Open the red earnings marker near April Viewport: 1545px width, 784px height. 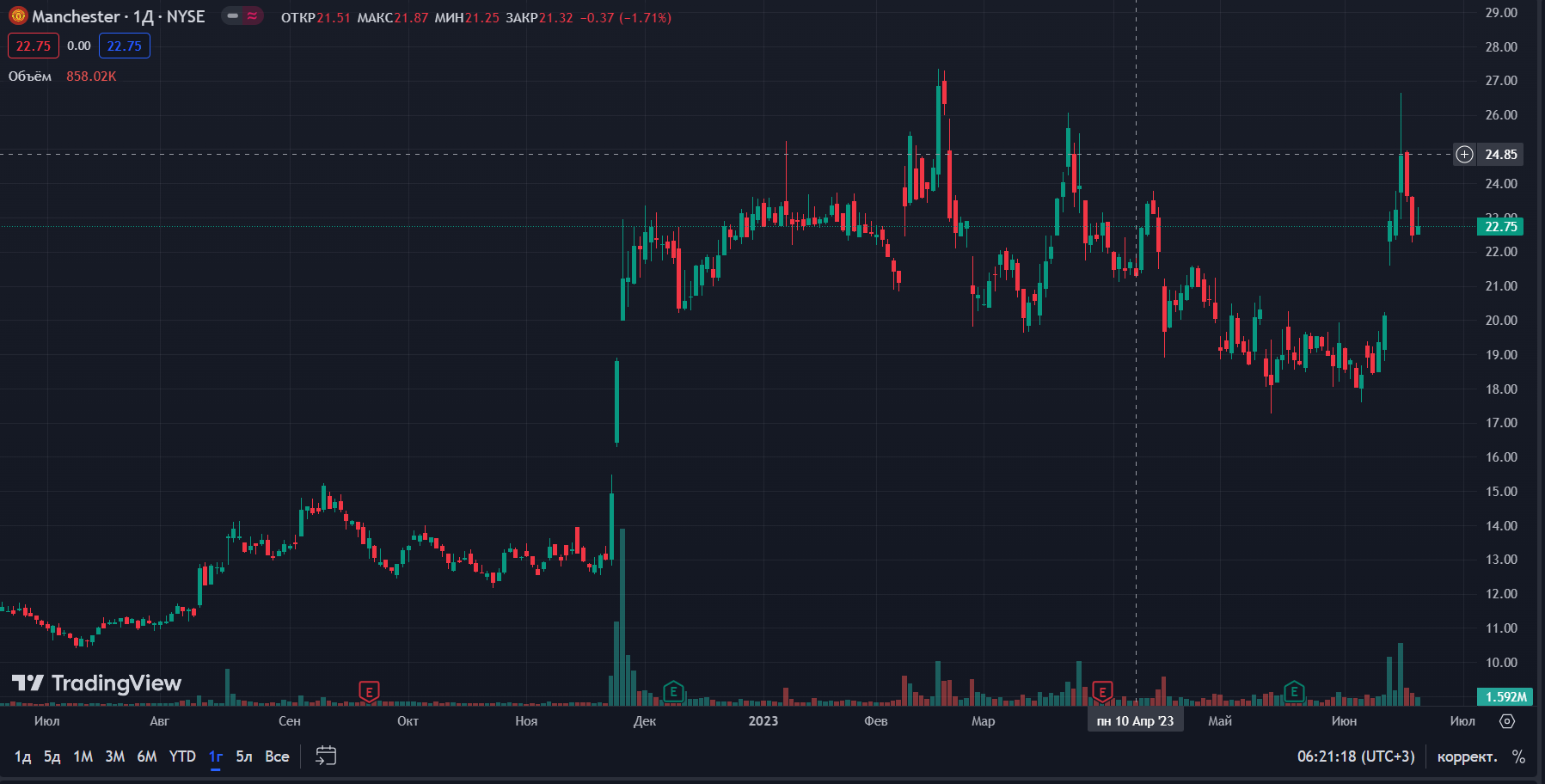[1102, 691]
